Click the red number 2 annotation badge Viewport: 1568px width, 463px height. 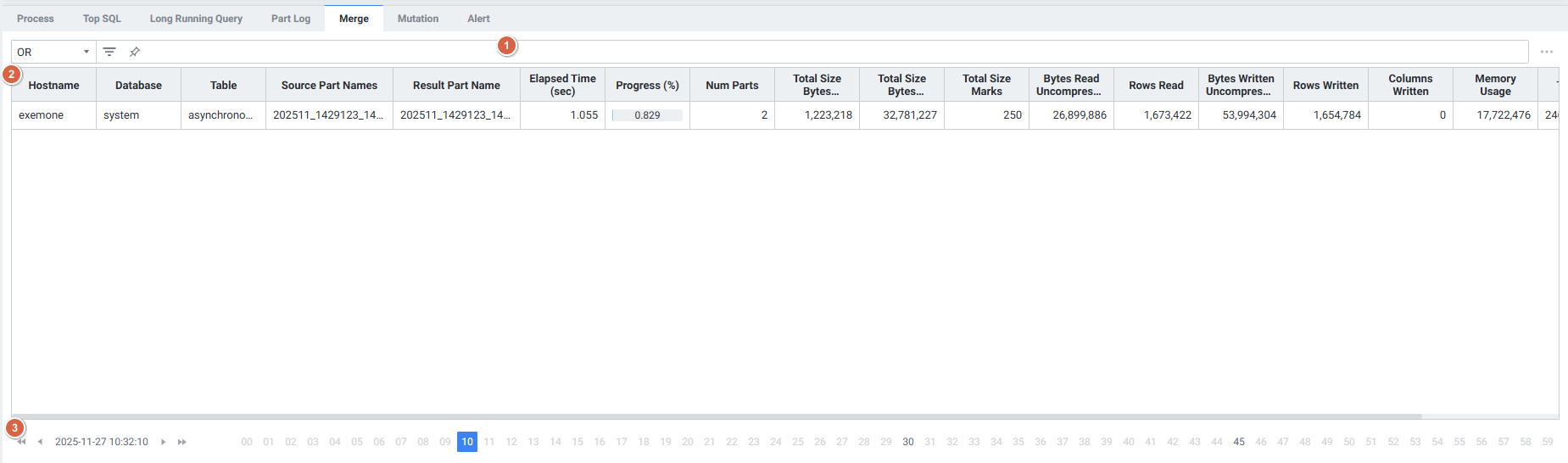12,75
